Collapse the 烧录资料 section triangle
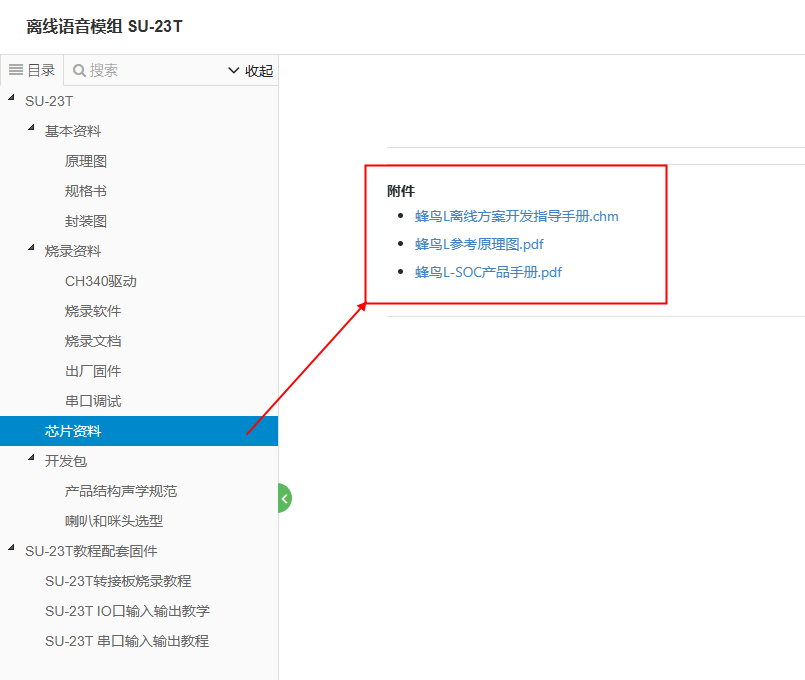The image size is (805, 680). (x=31, y=248)
